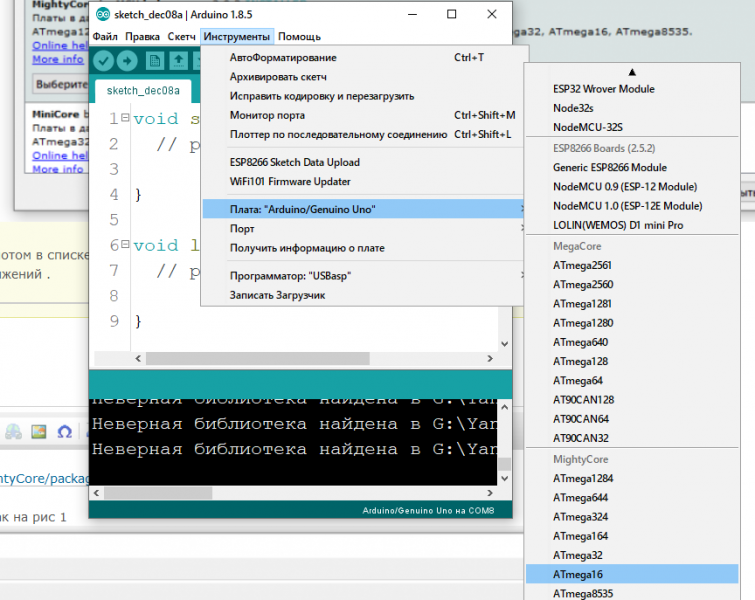Select the sketch_dec08a tab

point(143,91)
